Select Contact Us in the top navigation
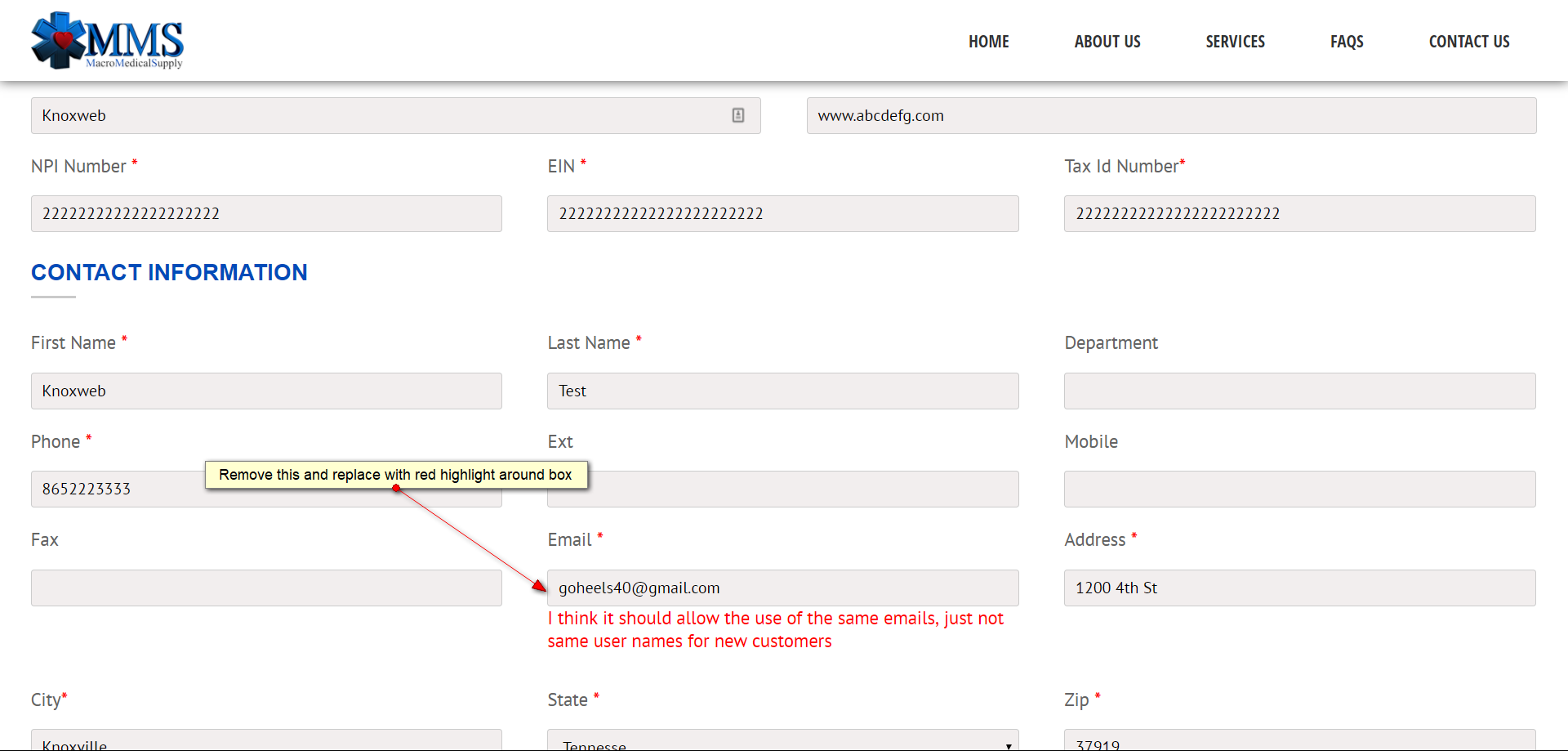The image size is (1568, 751). click(1468, 42)
